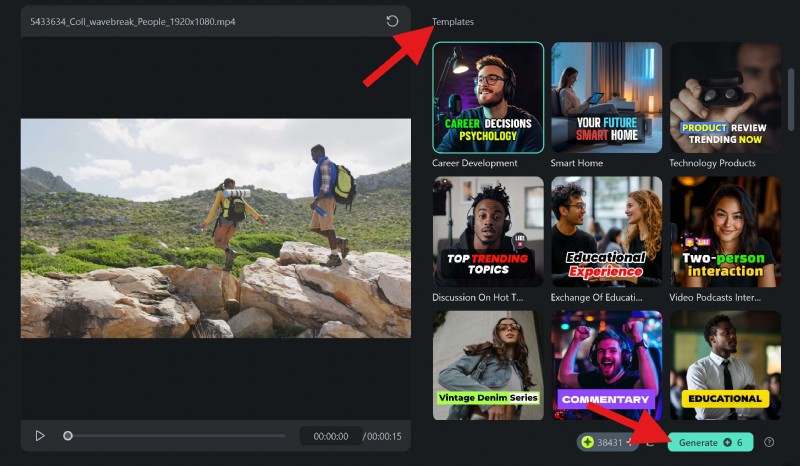Select the Smart Home template
This screenshot has width=800, height=466.
pyautogui.click(x=606, y=97)
